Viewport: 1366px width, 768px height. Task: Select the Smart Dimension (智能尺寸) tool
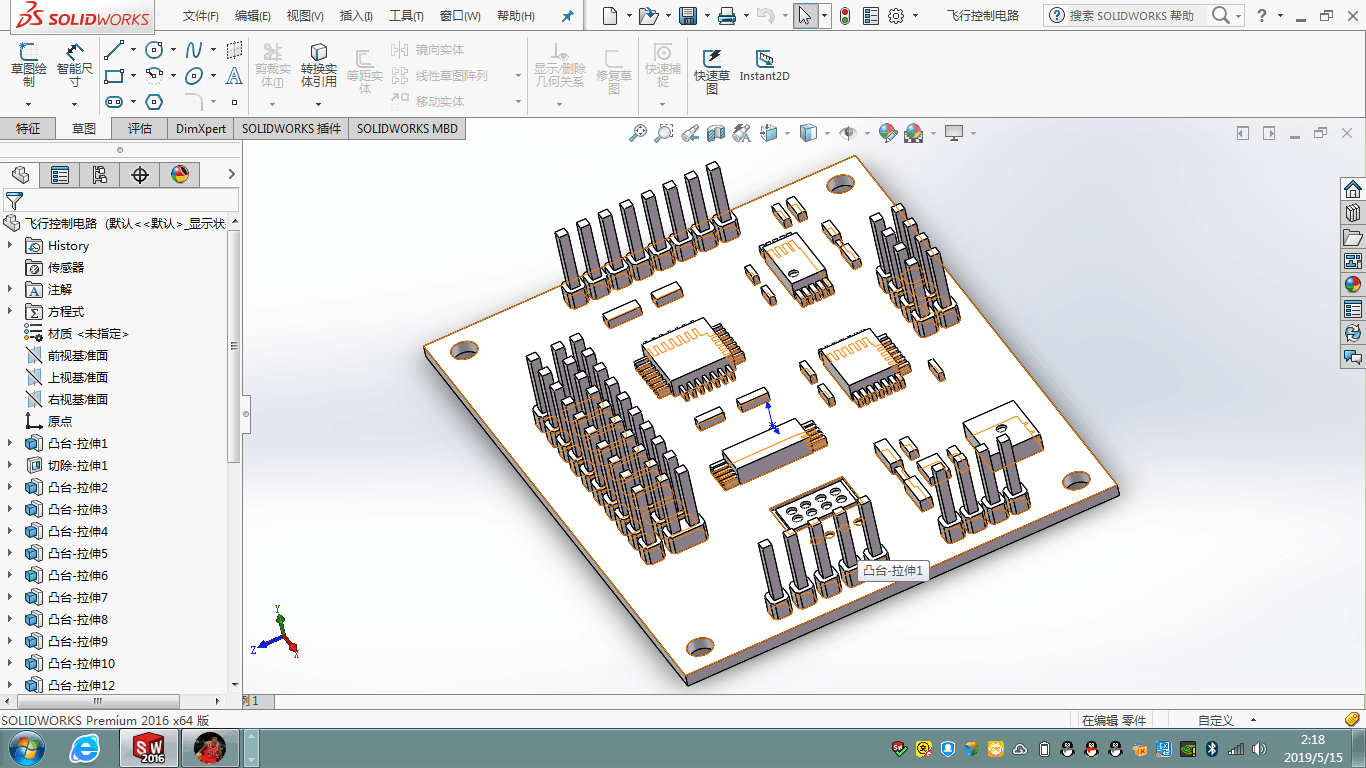(x=75, y=66)
